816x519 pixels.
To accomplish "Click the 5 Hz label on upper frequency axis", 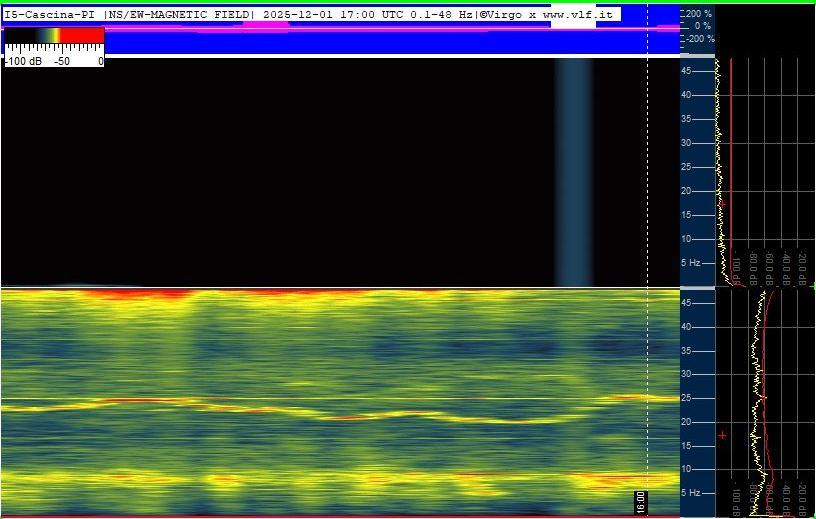I will [x=691, y=263].
